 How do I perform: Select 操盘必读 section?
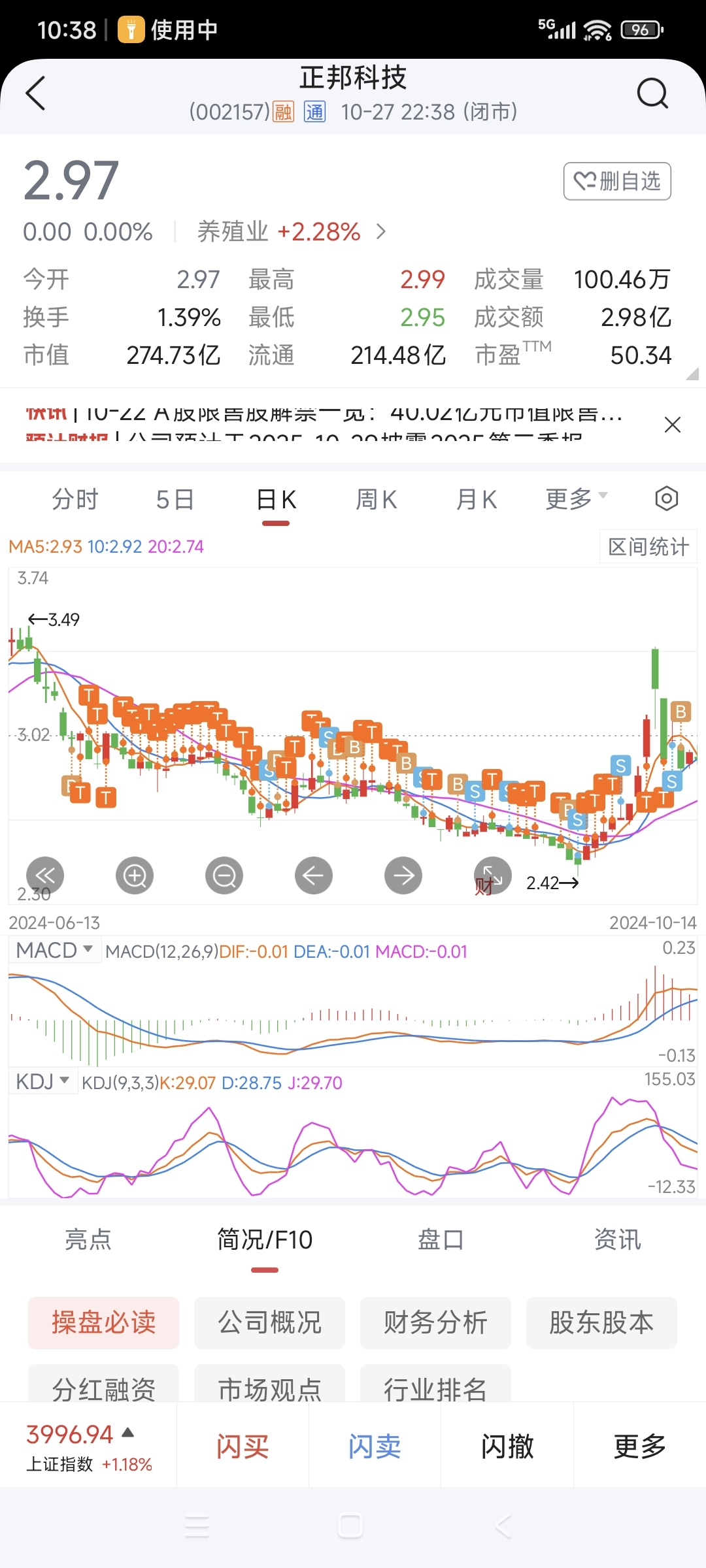(103, 1322)
